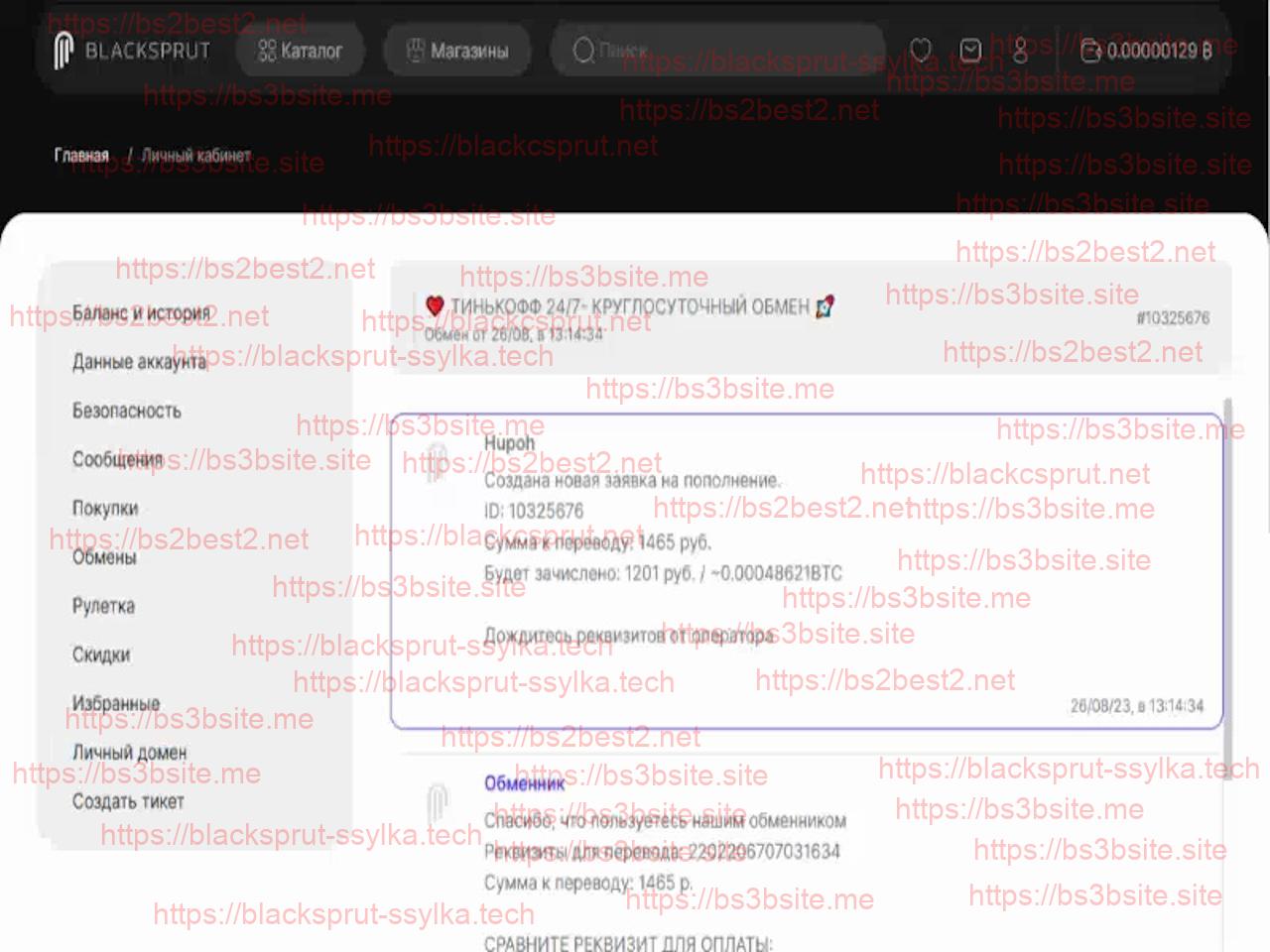Click the Каталог grid icon
The width and height of the screenshot is (1270, 952).
click(x=266, y=51)
